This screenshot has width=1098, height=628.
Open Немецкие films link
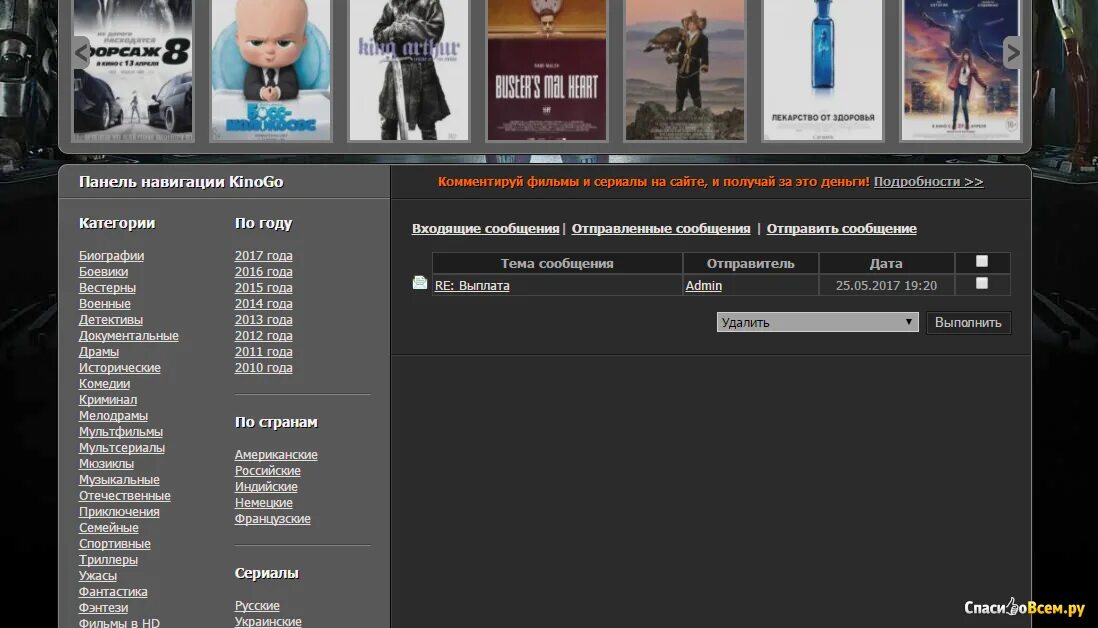point(263,503)
